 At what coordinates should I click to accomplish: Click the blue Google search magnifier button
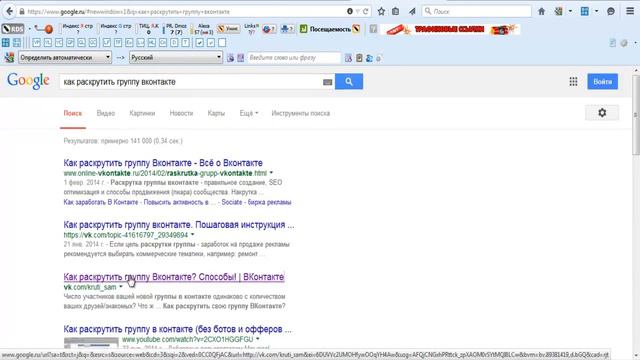pos(349,82)
